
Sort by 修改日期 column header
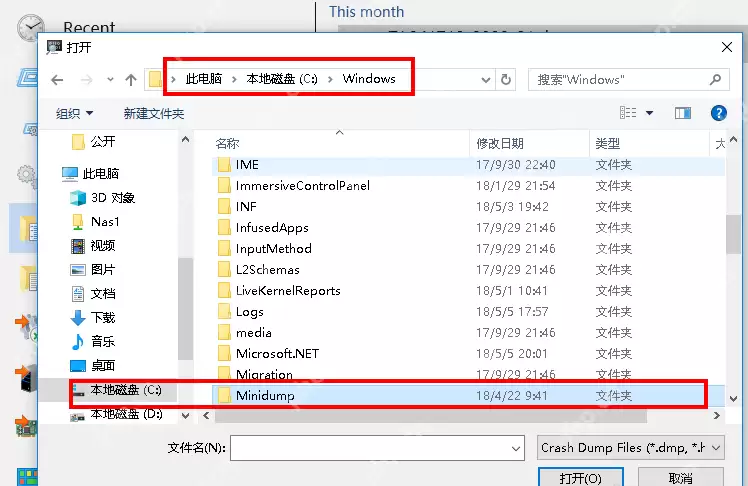pos(500,143)
